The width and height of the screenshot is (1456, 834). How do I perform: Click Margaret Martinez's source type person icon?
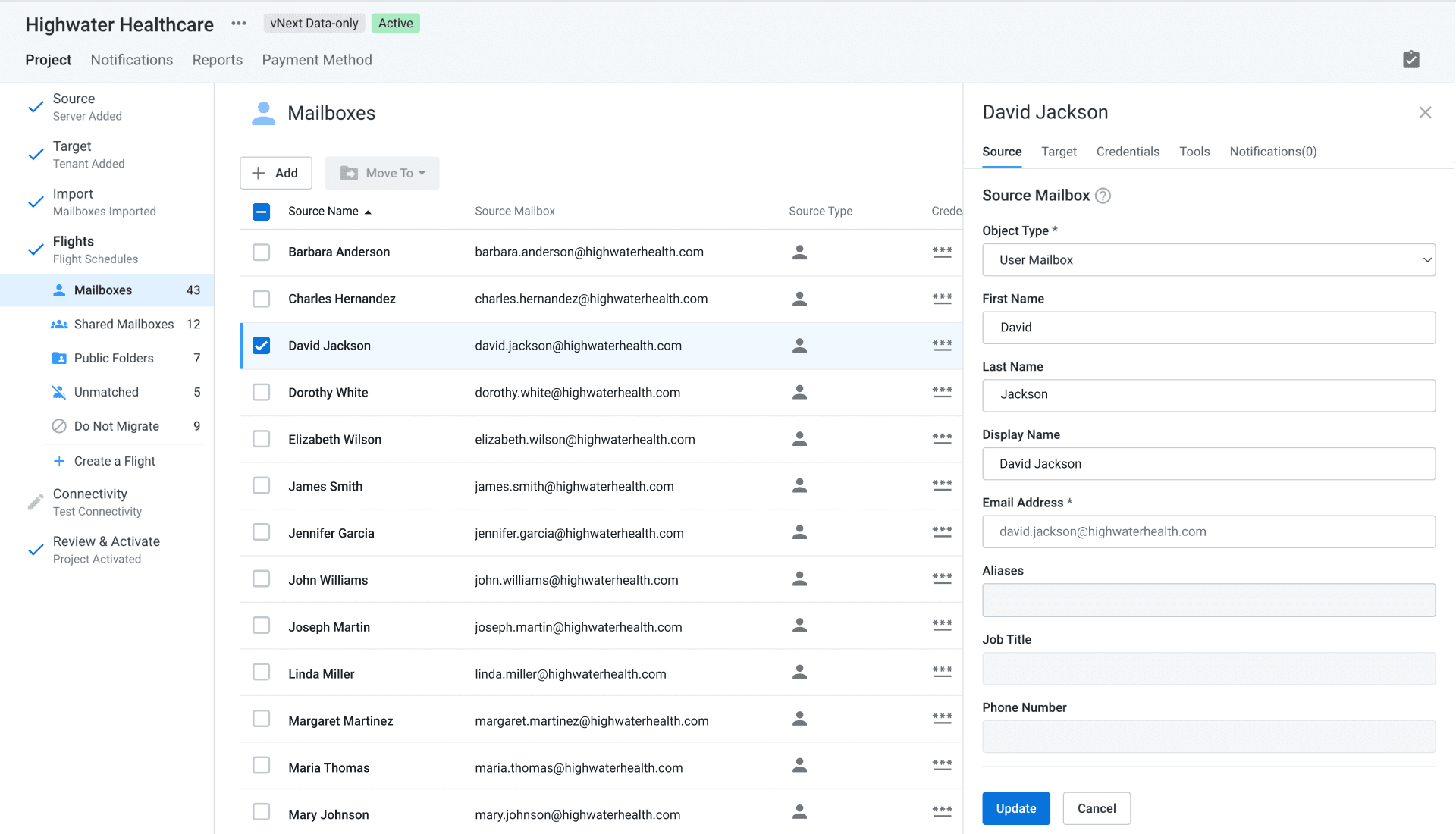[799, 719]
